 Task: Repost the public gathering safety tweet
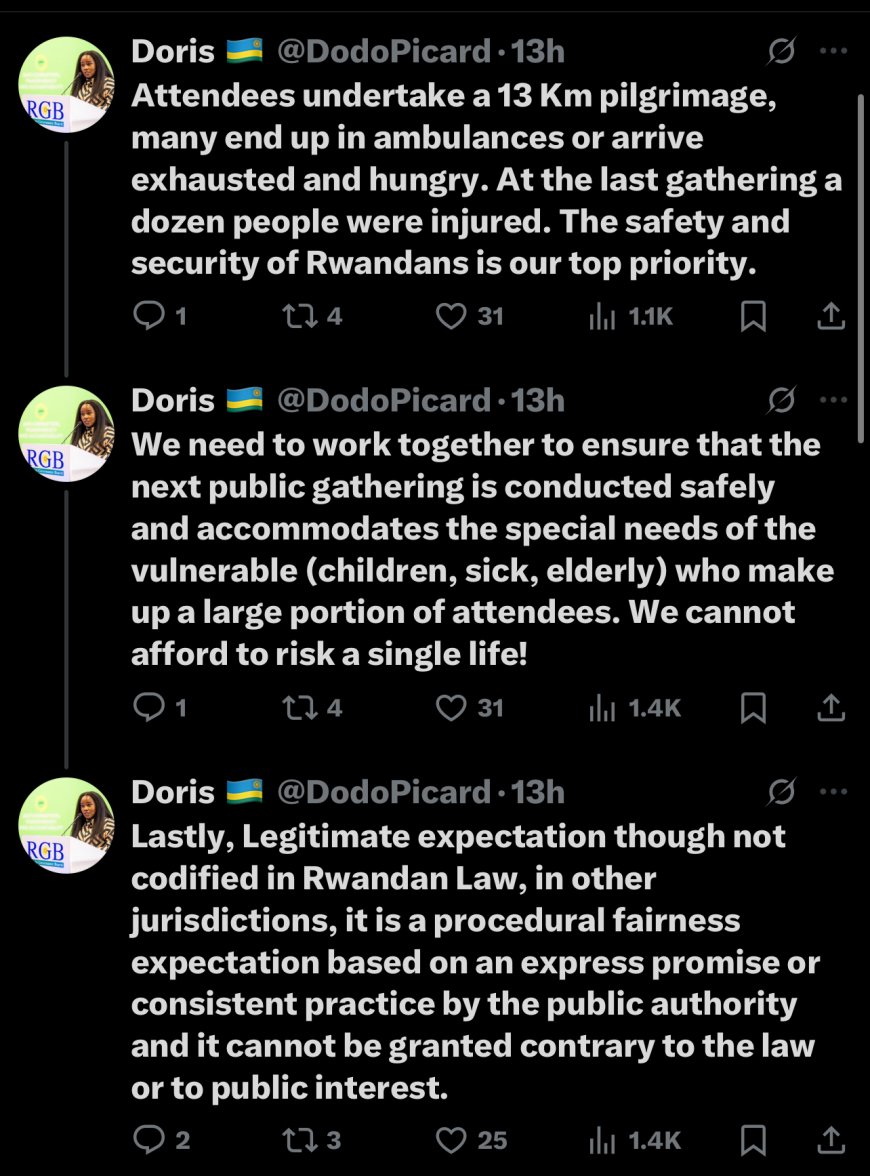click(297, 708)
